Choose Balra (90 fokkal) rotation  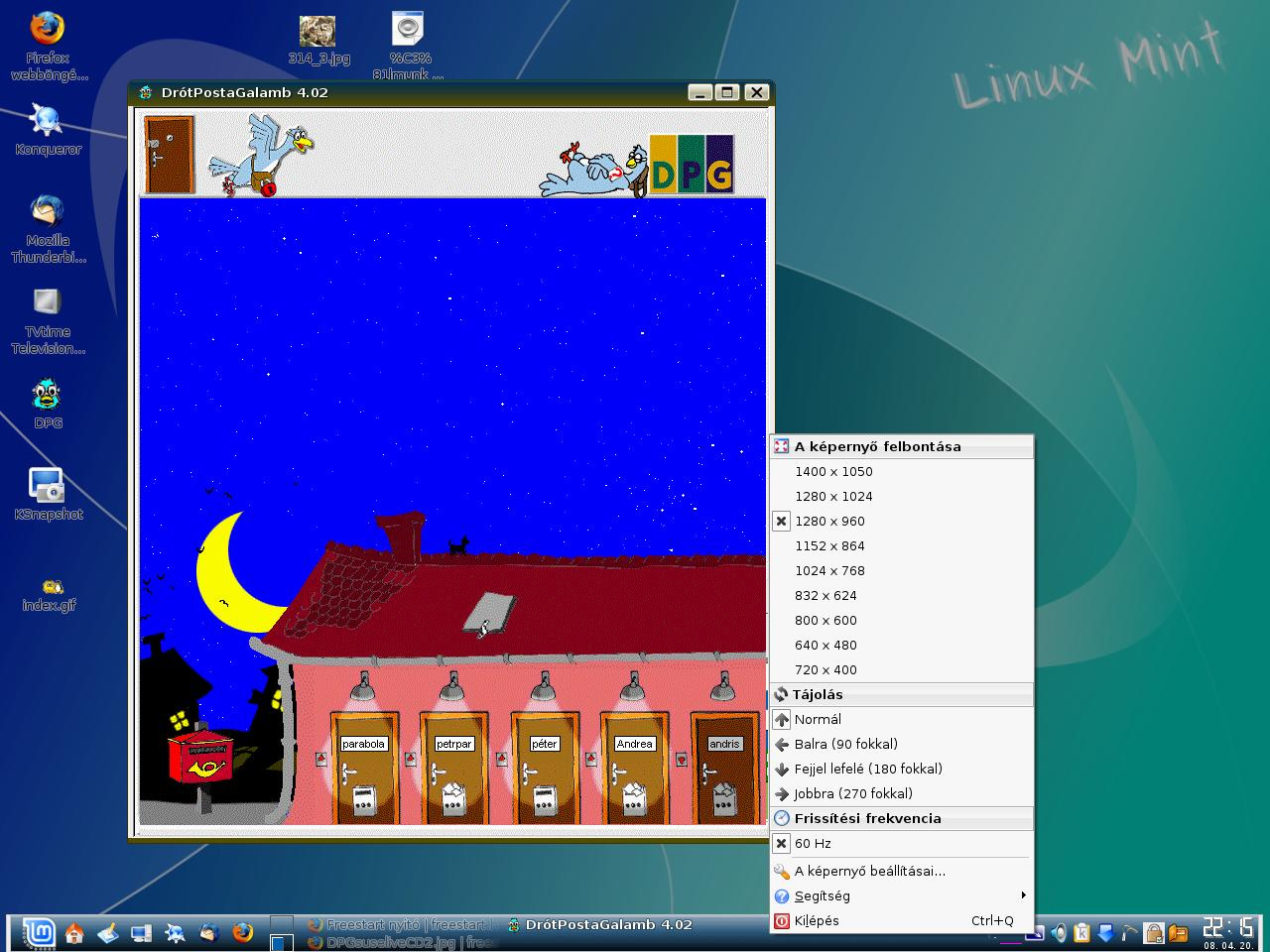click(902, 745)
